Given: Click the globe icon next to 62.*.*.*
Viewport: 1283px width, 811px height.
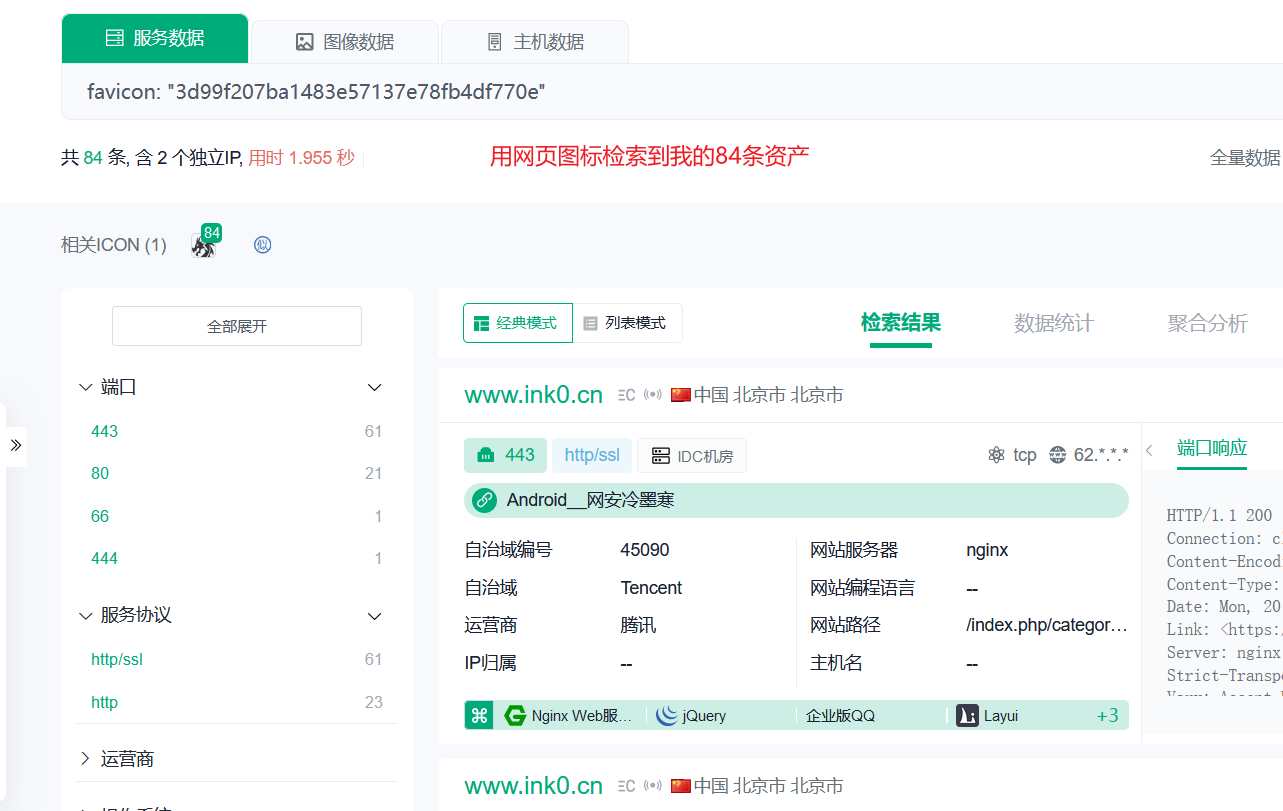Looking at the screenshot, I should (1057, 454).
